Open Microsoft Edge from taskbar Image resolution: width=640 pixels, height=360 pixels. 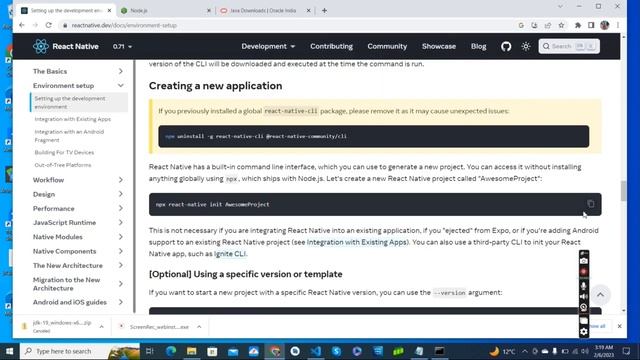point(171,351)
